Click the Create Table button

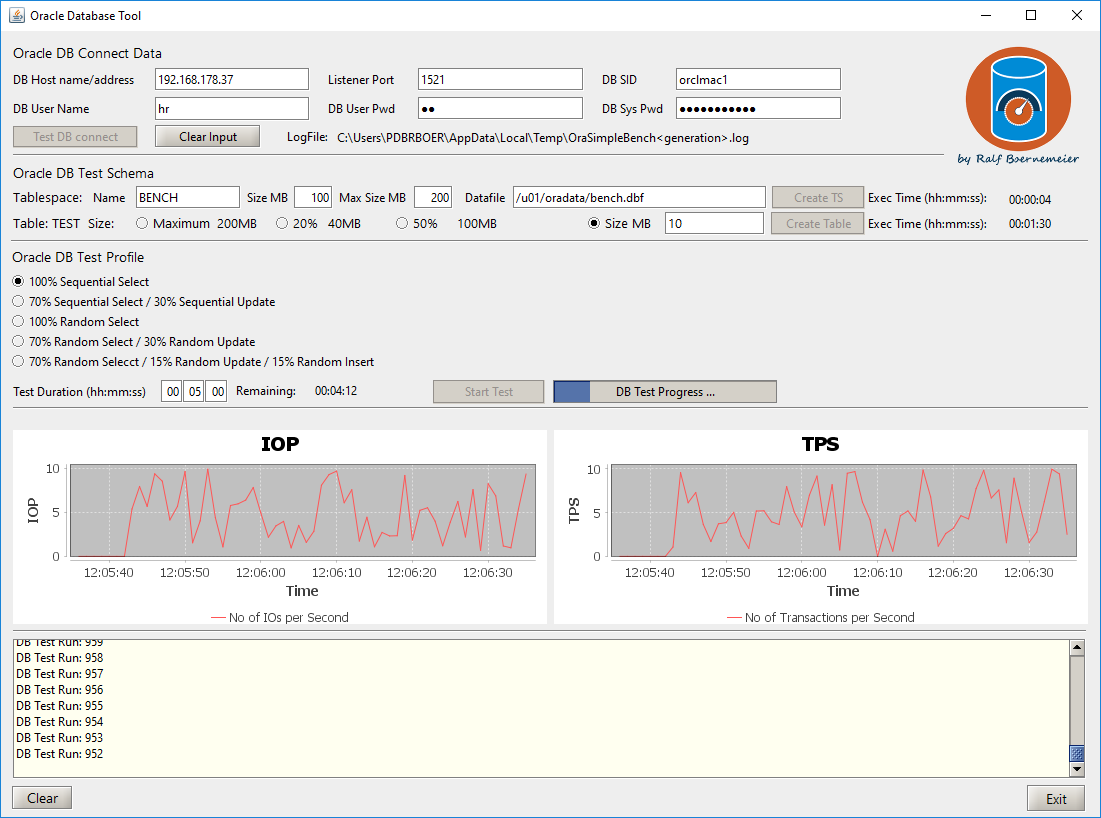pos(818,223)
